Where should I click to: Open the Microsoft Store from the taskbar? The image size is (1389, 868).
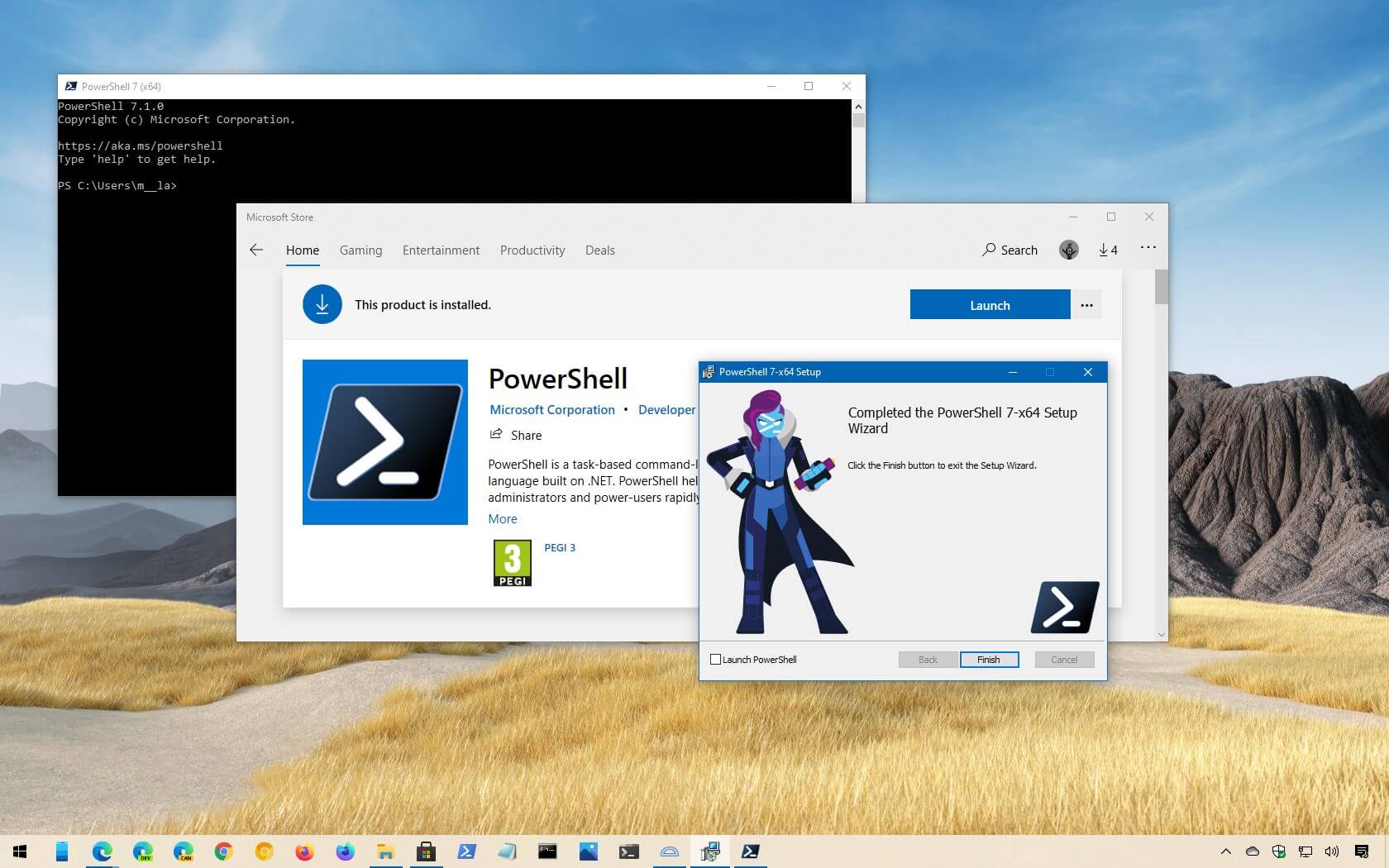(x=426, y=851)
